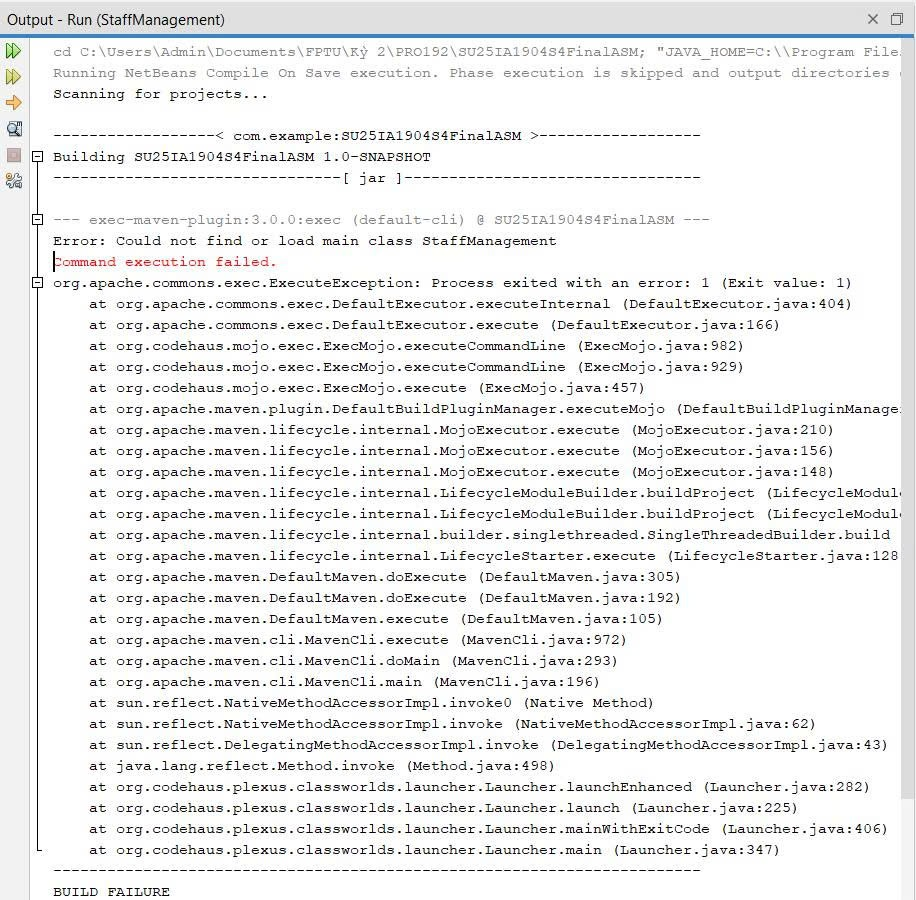The image size is (916, 900).
Task: Click 'Error: Could not find or load main class' line
Action: pyautogui.click(x=304, y=241)
